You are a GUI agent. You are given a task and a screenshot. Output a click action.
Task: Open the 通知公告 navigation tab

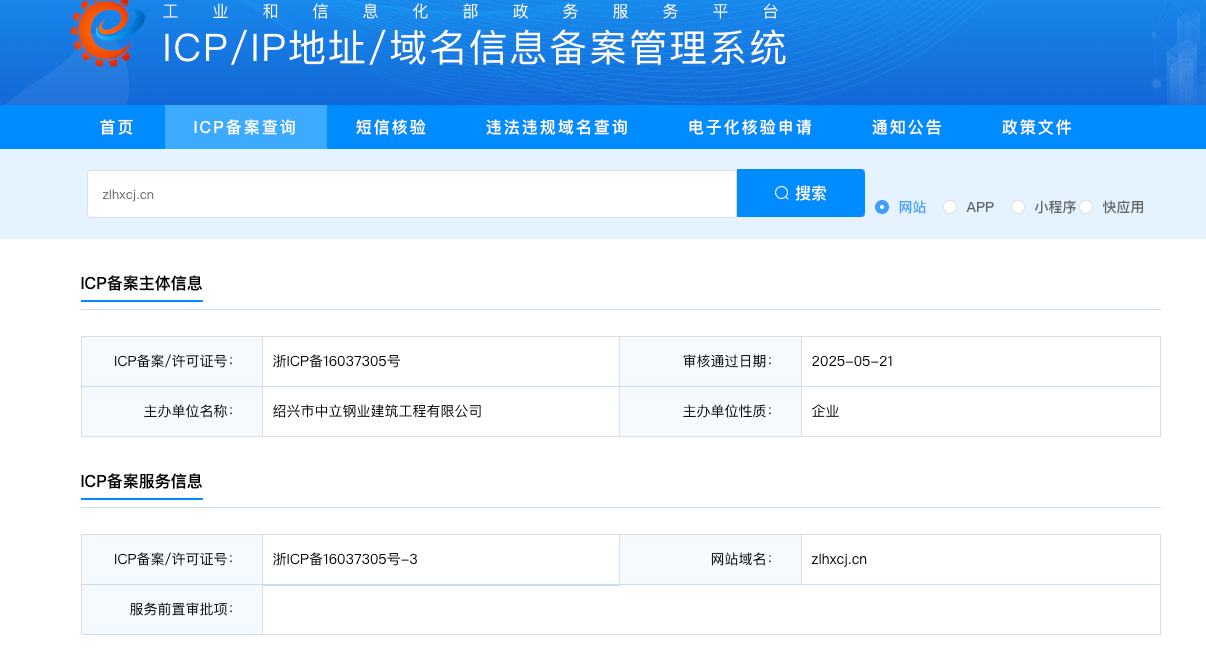(908, 127)
